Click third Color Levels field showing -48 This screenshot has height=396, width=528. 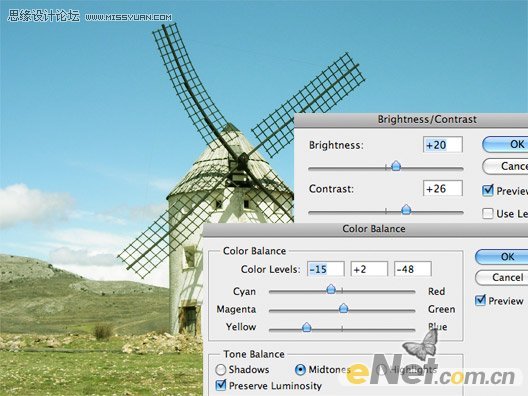(413, 269)
